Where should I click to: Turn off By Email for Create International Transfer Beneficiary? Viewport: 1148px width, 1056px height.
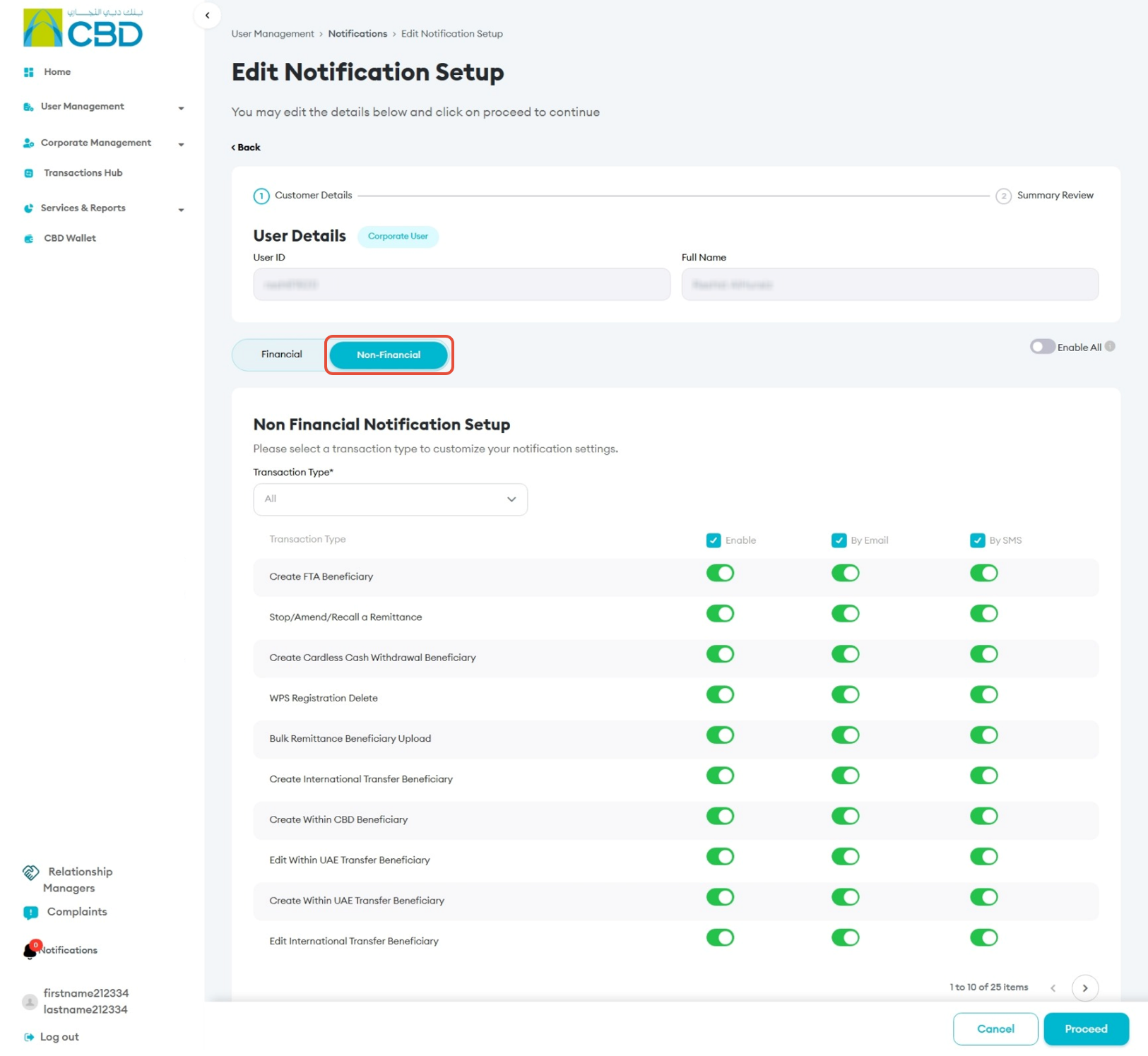(845, 776)
